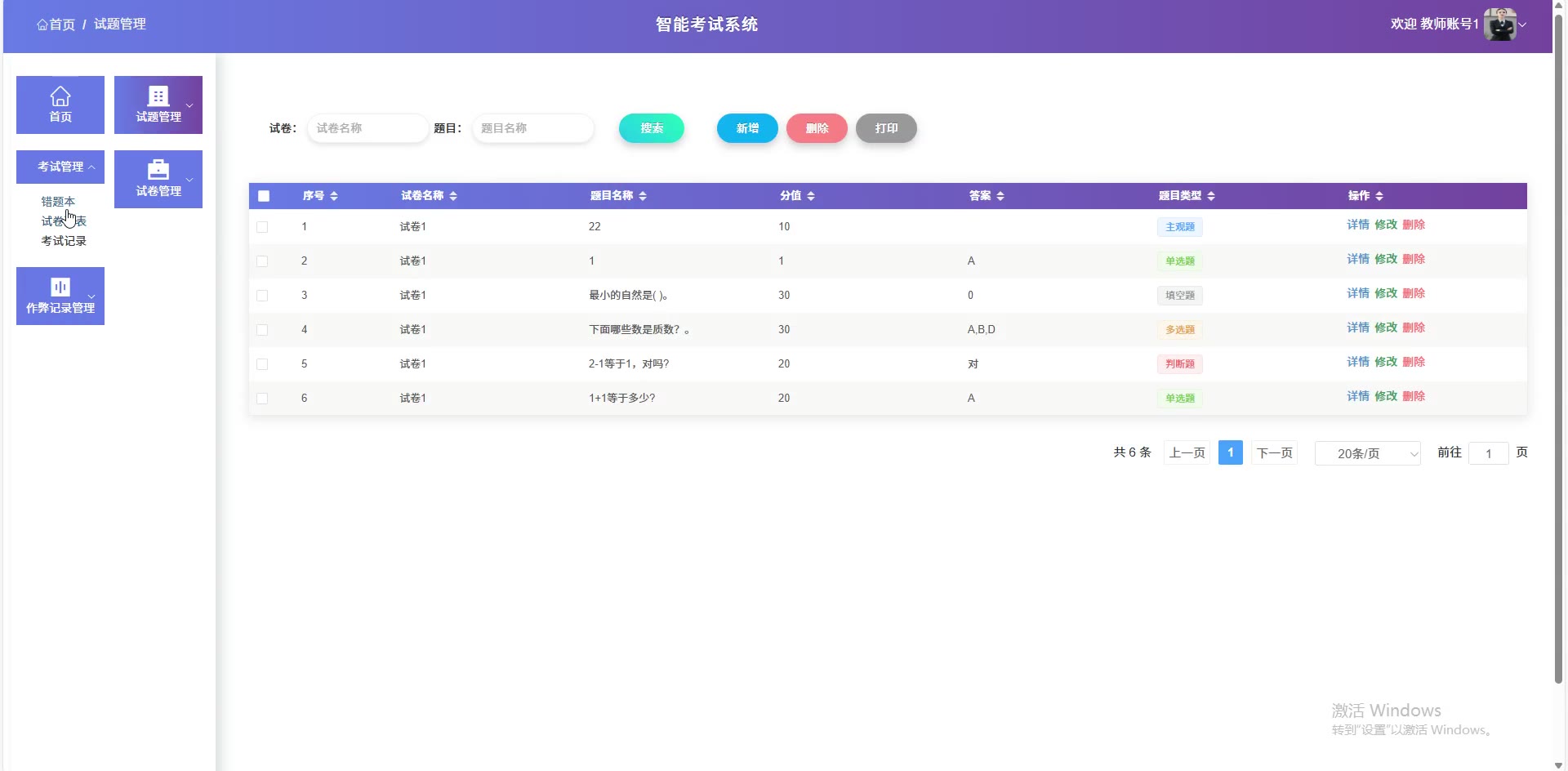Screen dimensions: 1568x771
Task: Toggle select-all checkbox in table header
Action: pos(264,196)
